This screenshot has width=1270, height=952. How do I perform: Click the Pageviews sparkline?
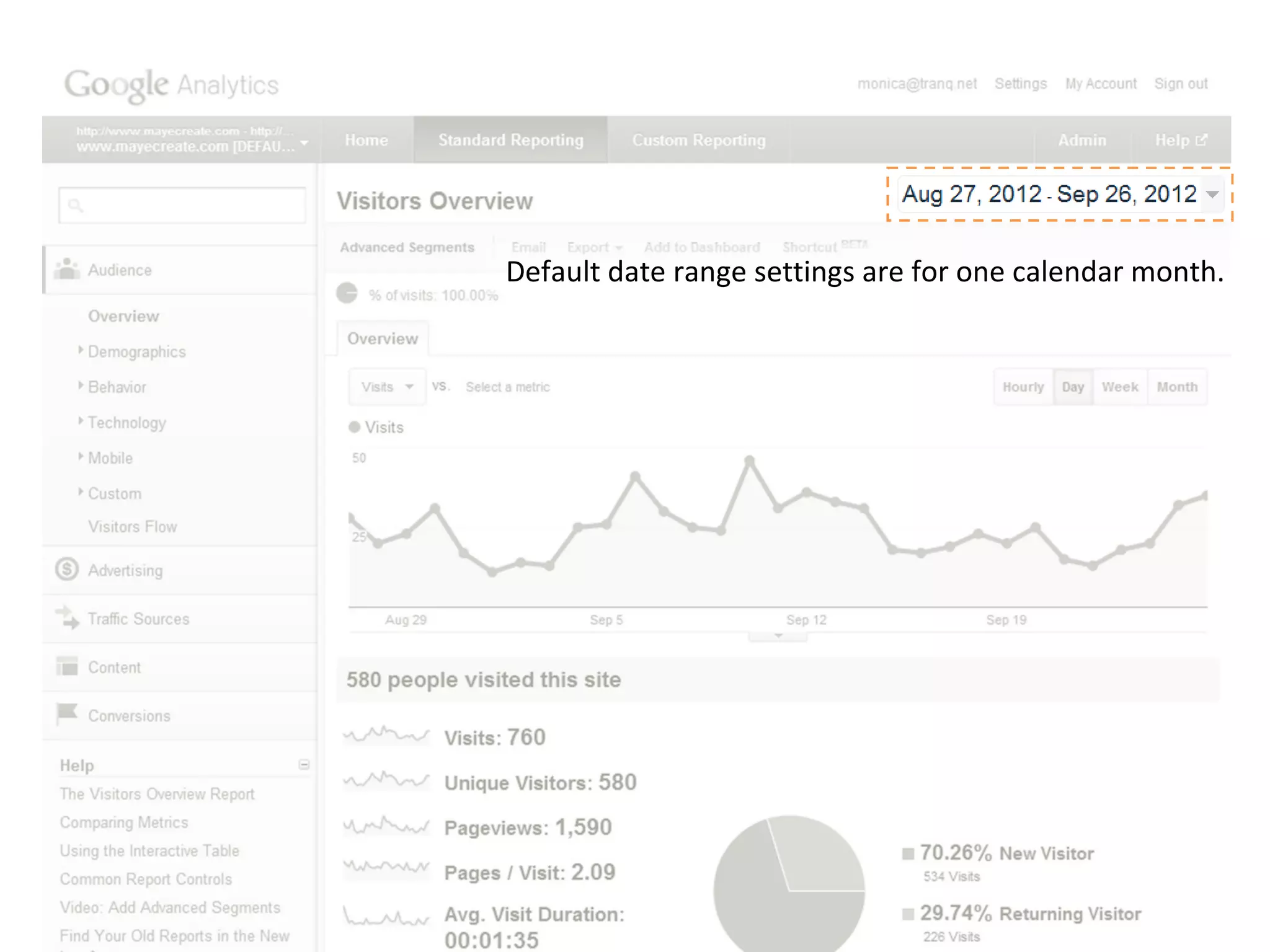386,825
